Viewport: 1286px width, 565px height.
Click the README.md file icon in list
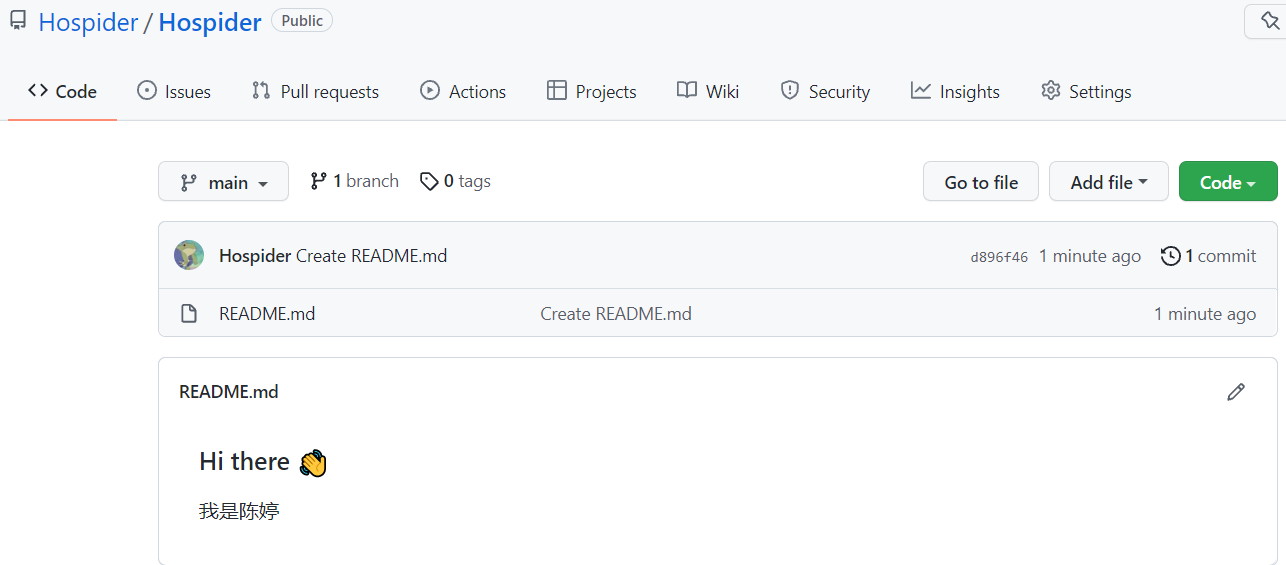pos(188,314)
